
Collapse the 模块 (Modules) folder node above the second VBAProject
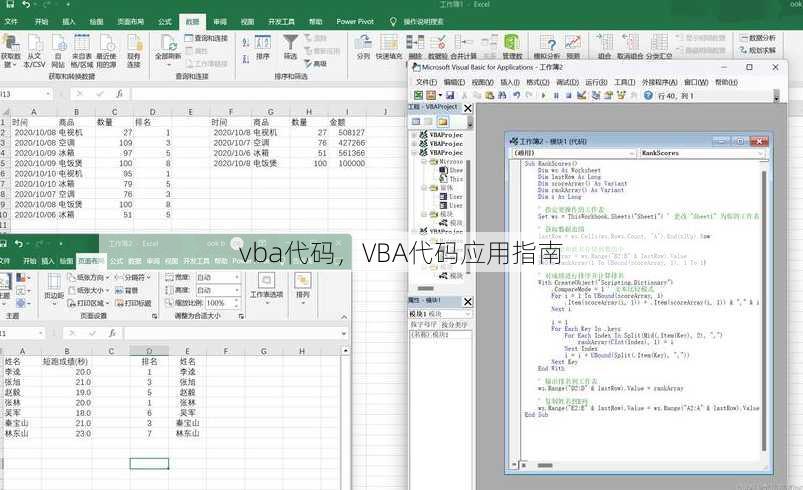424,214
